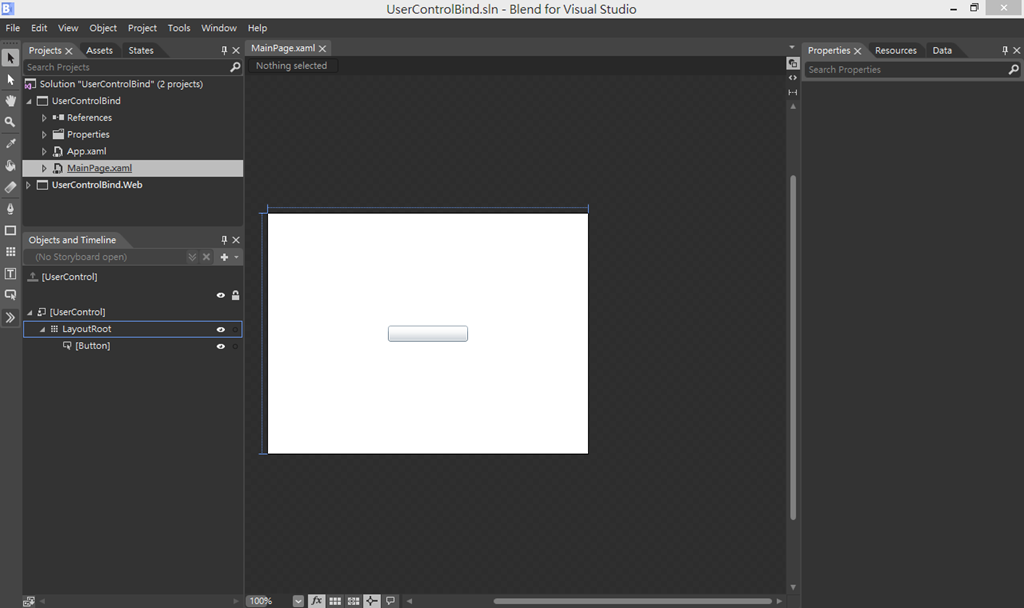Image resolution: width=1024 pixels, height=608 pixels.
Task: Lock the LayoutRoot element
Action: point(235,329)
